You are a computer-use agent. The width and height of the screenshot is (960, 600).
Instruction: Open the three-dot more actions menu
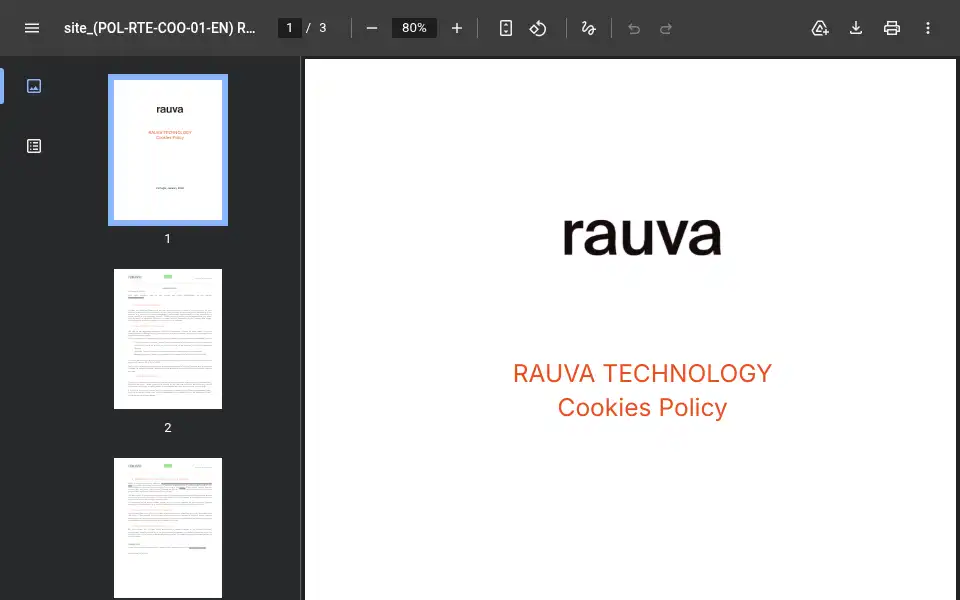tap(928, 28)
